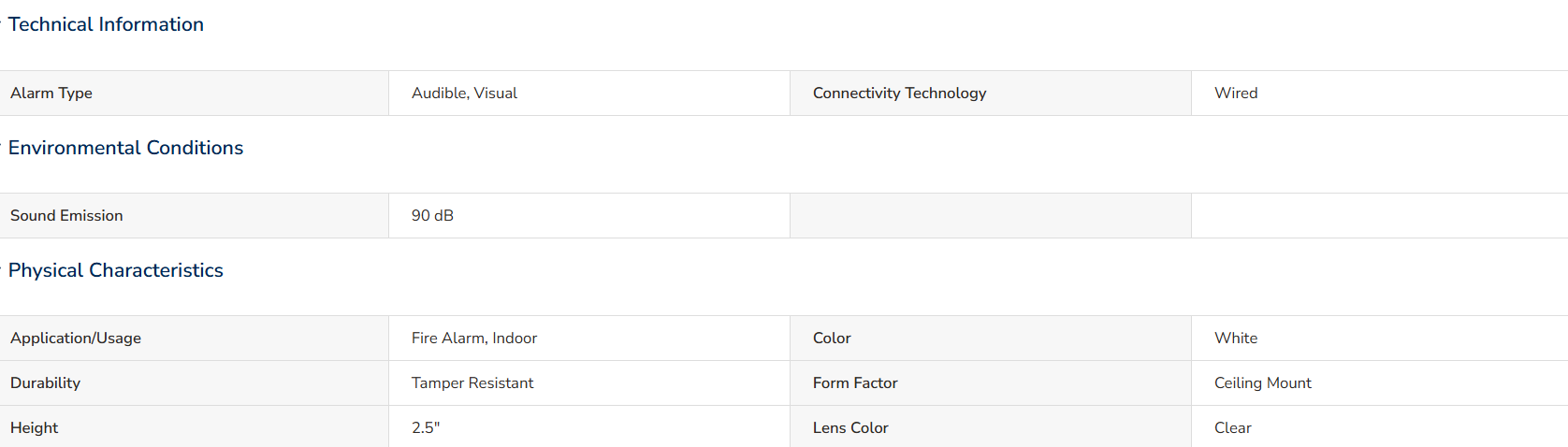
Task: Click the Wired value cell
Action: click(1379, 94)
